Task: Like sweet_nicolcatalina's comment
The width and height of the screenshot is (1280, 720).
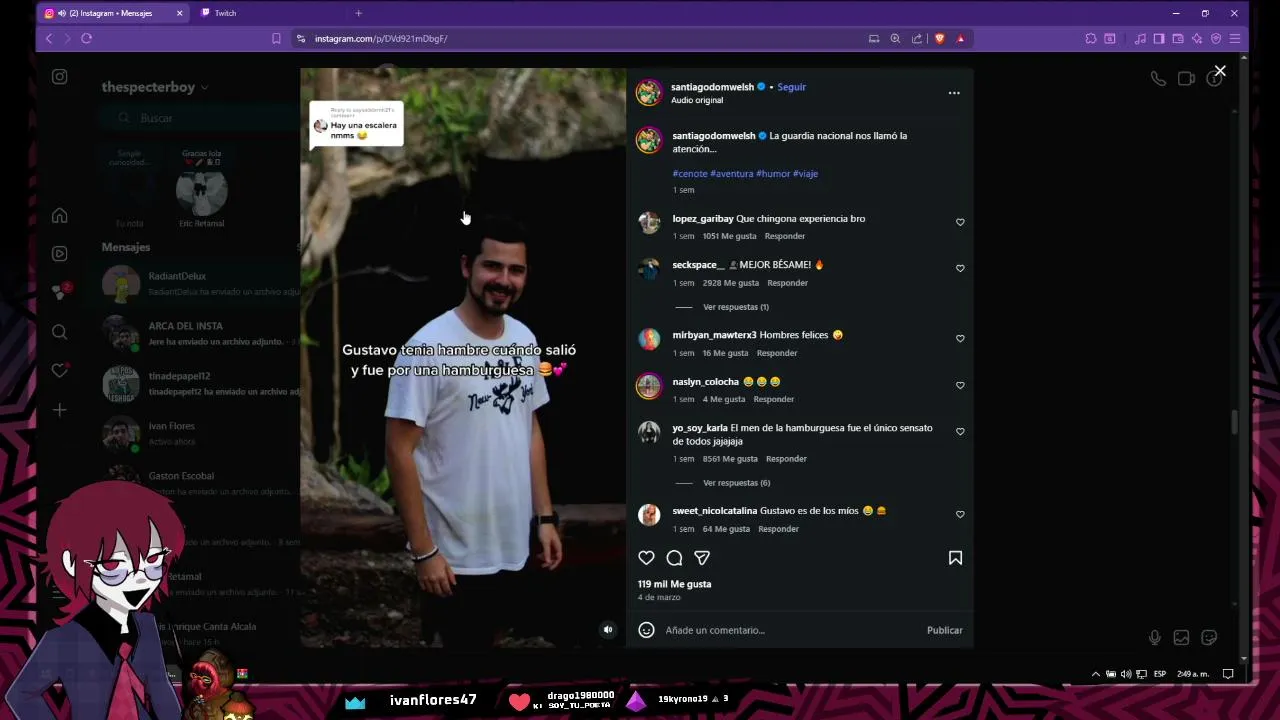Action: click(960, 514)
